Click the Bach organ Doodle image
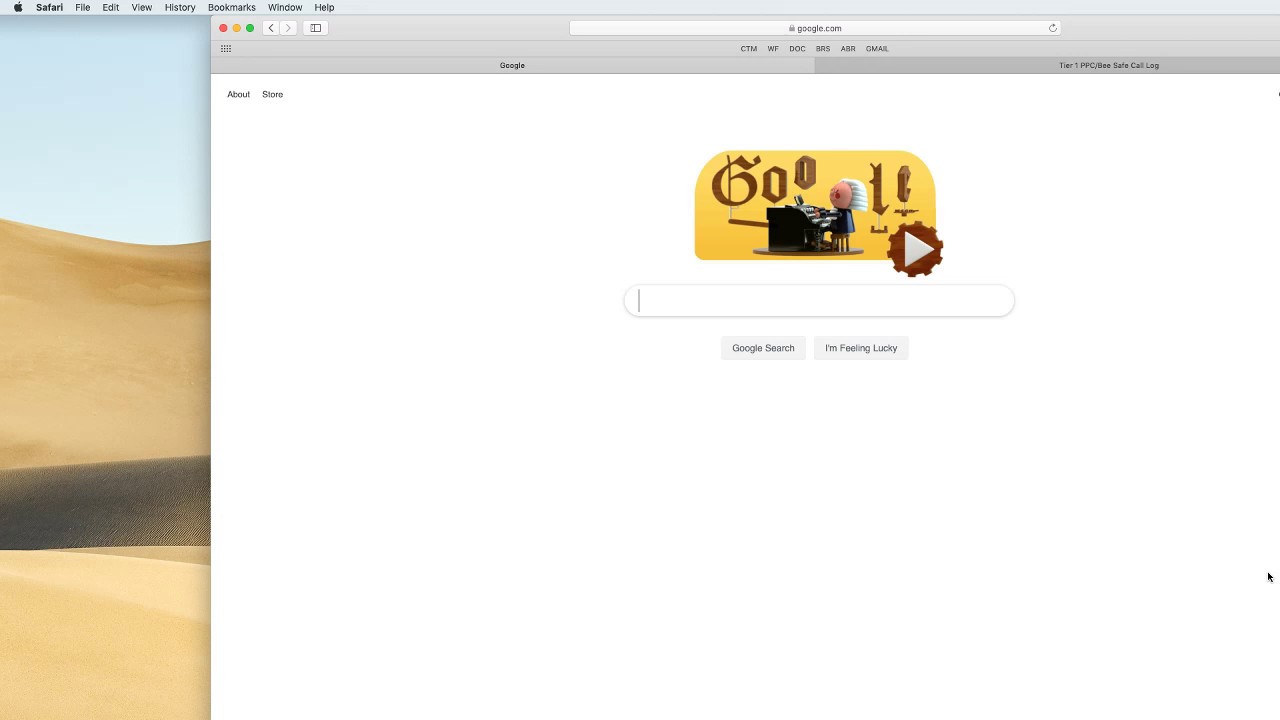 tap(815, 206)
